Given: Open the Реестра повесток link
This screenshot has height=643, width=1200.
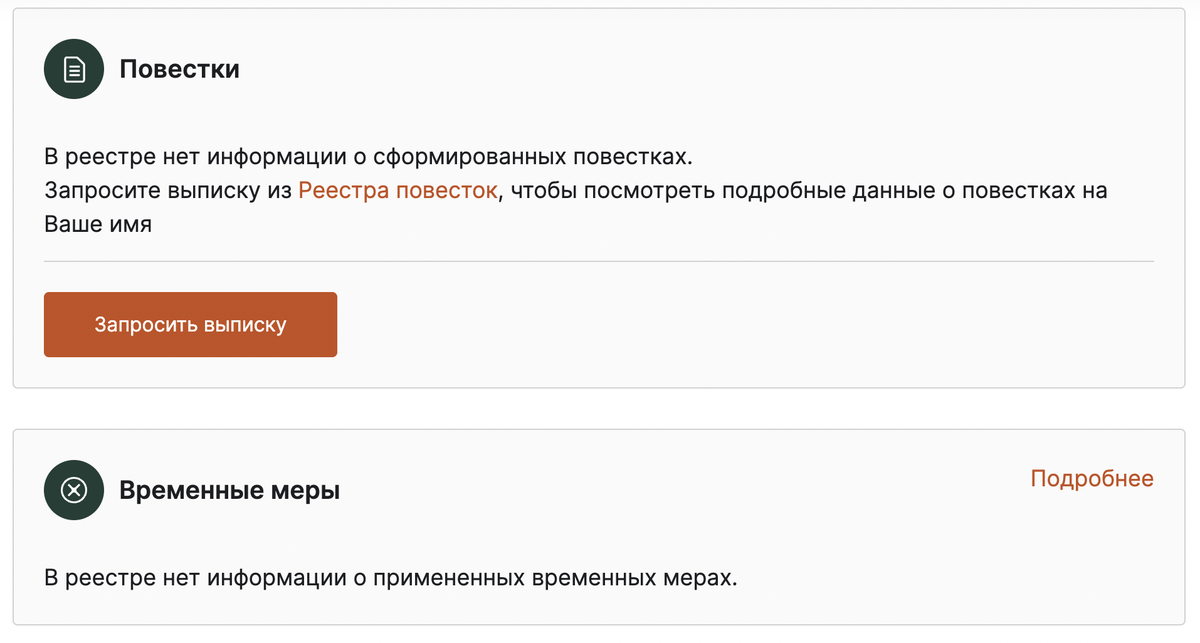Looking at the screenshot, I should point(397,190).
